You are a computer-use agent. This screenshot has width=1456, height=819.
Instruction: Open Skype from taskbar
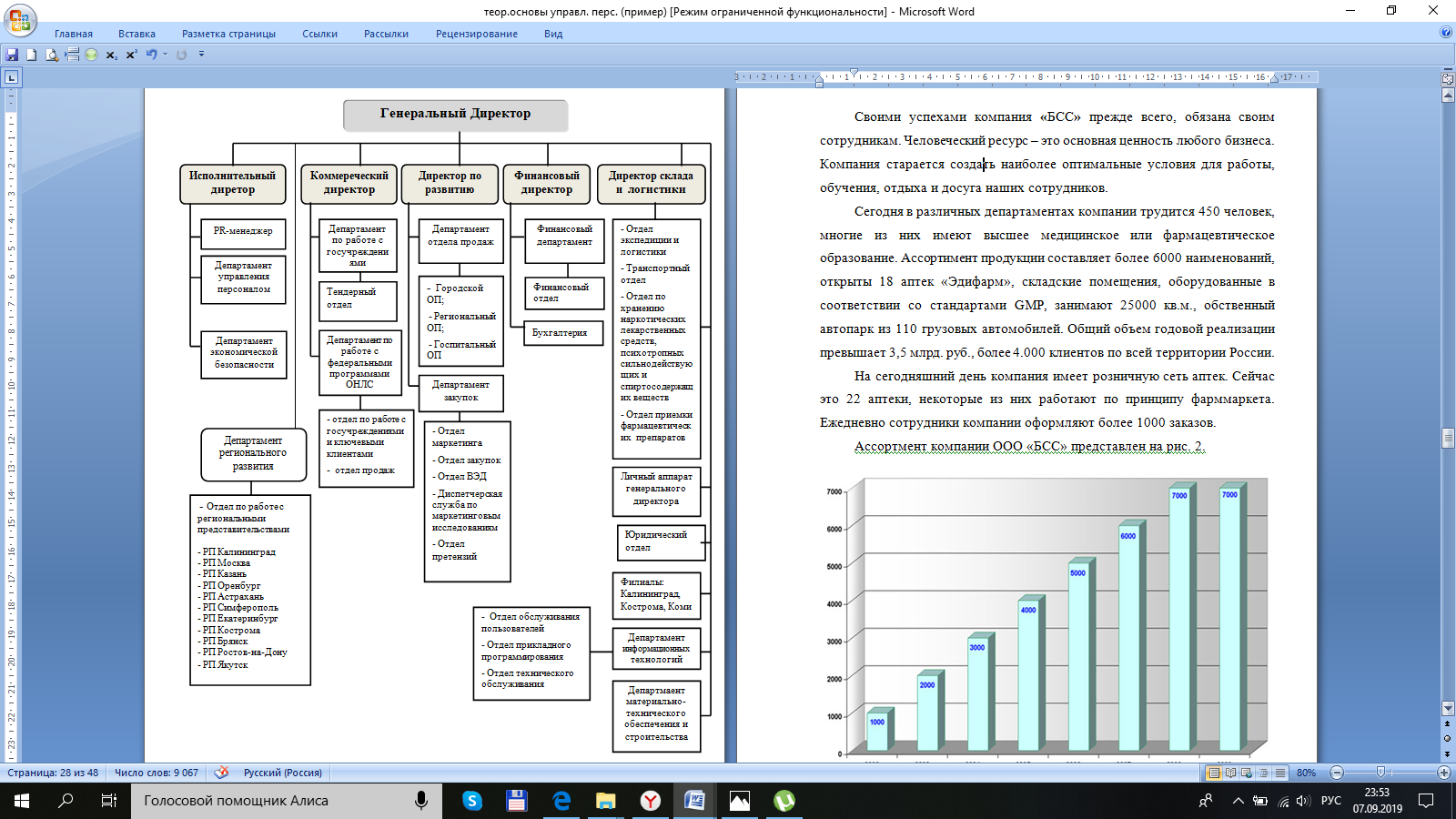[x=472, y=801]
